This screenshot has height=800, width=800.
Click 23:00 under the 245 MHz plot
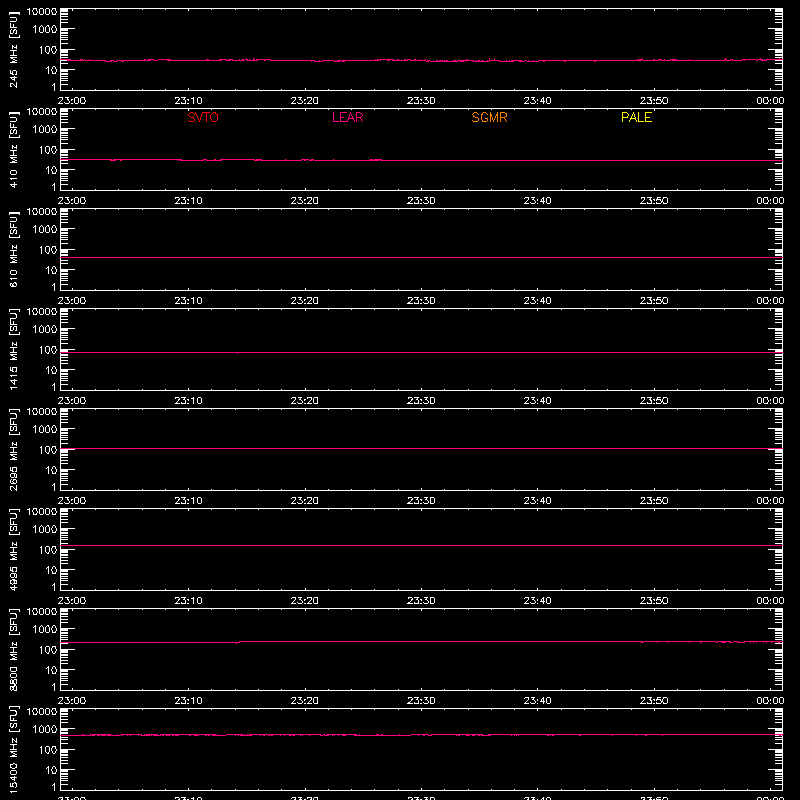click(72, 101)
